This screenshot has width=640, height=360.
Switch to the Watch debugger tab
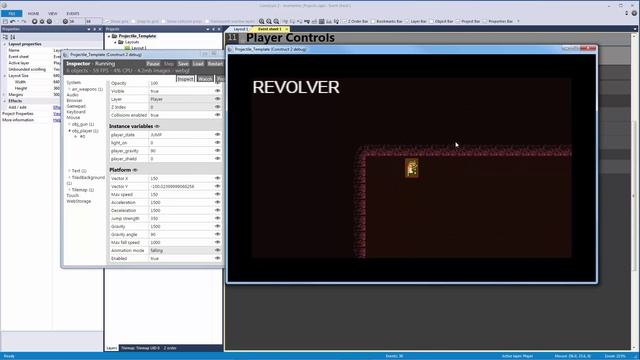205,78
